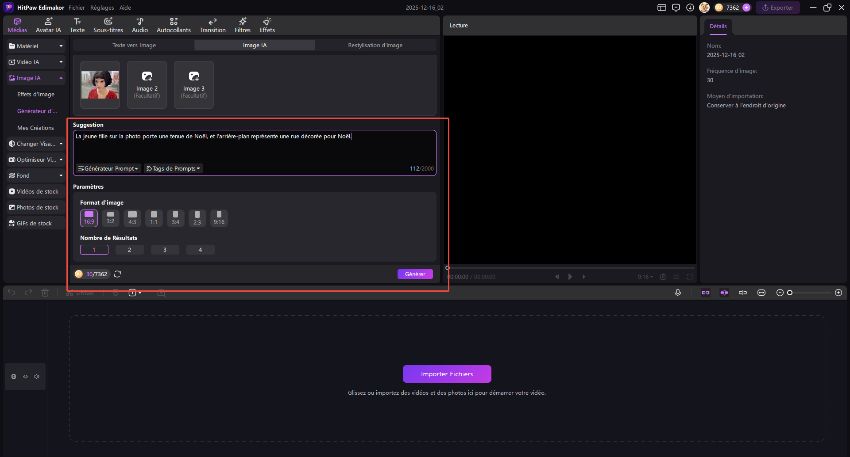Set number of results to 3

(x=165, y=250)
